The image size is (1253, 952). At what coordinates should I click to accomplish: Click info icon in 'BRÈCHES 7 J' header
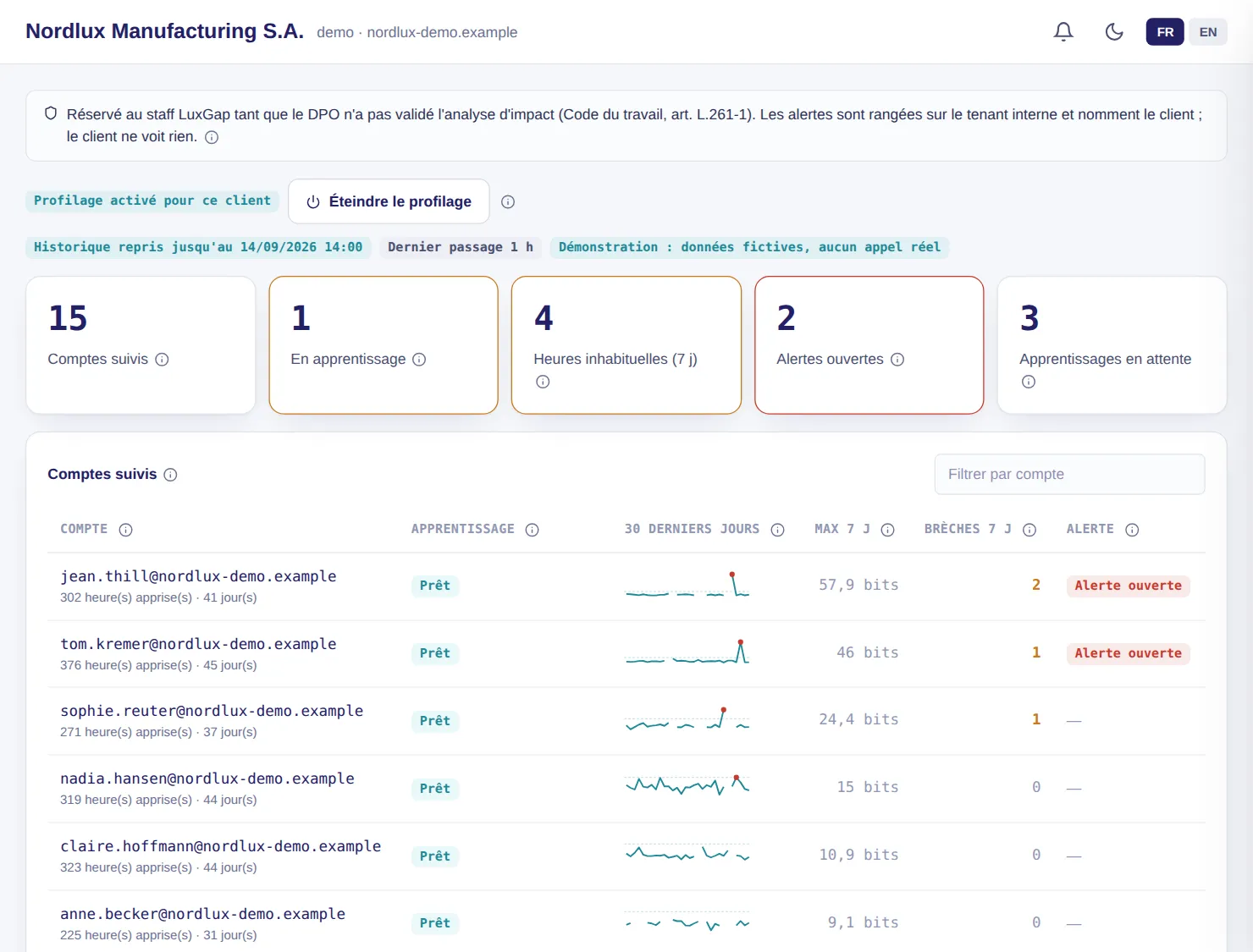[x=1029, y=530]
